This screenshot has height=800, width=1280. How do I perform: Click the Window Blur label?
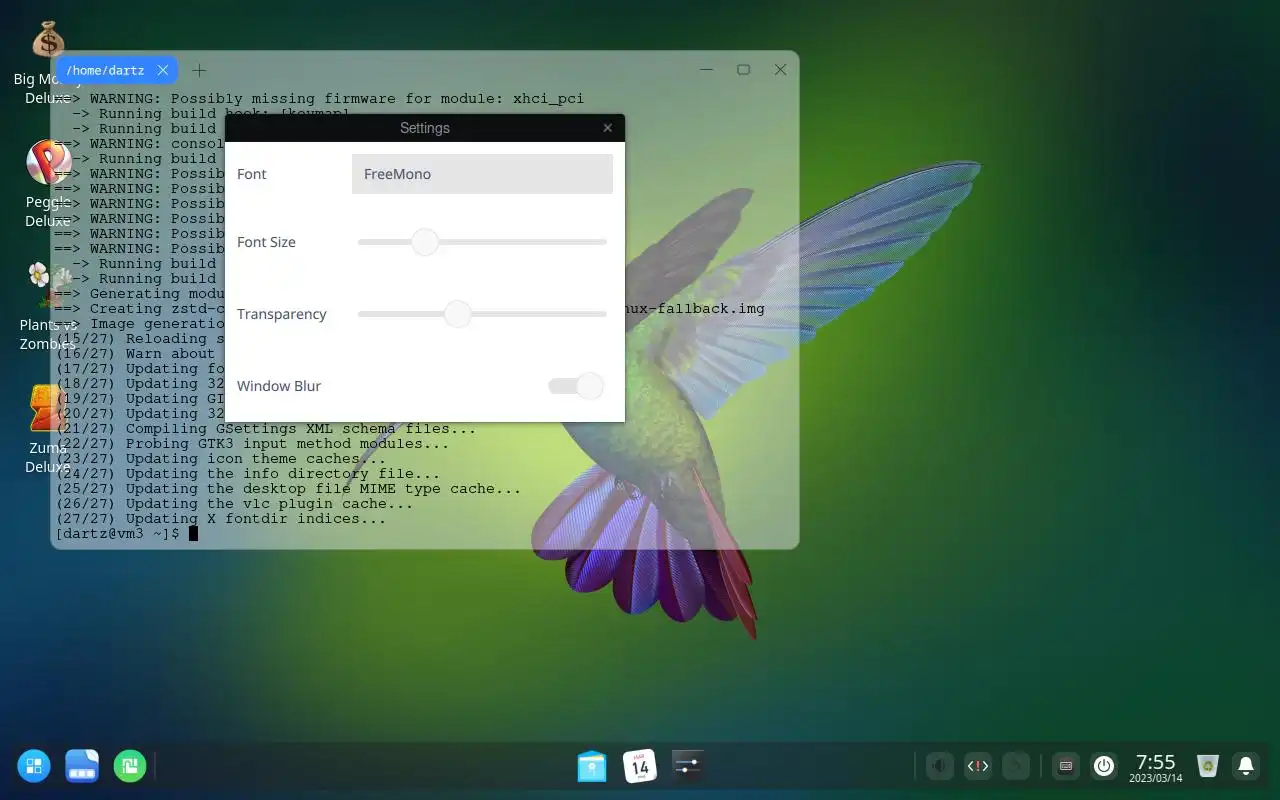[279, 386]
